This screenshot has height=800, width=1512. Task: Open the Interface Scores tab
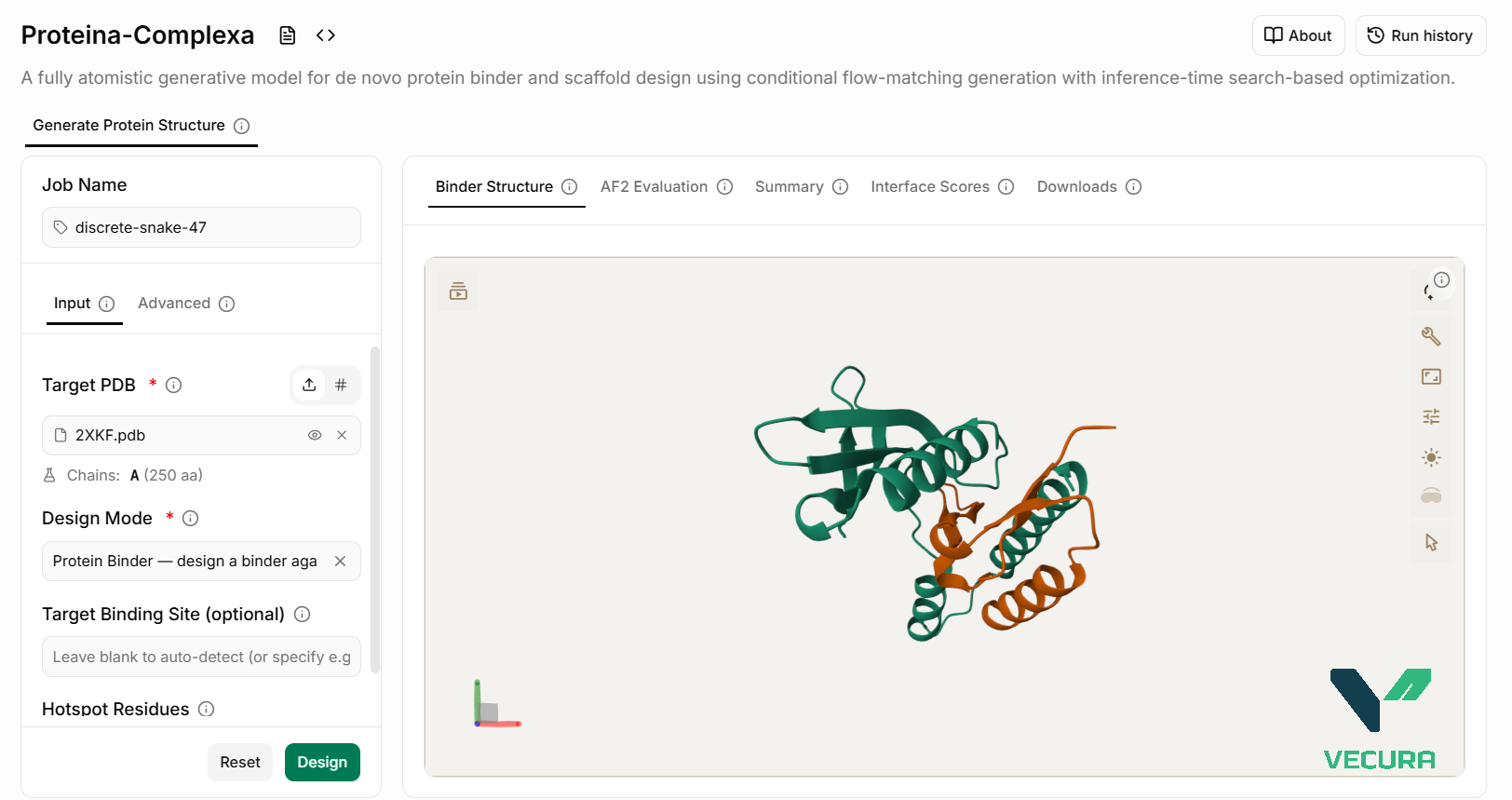[942, 186]
